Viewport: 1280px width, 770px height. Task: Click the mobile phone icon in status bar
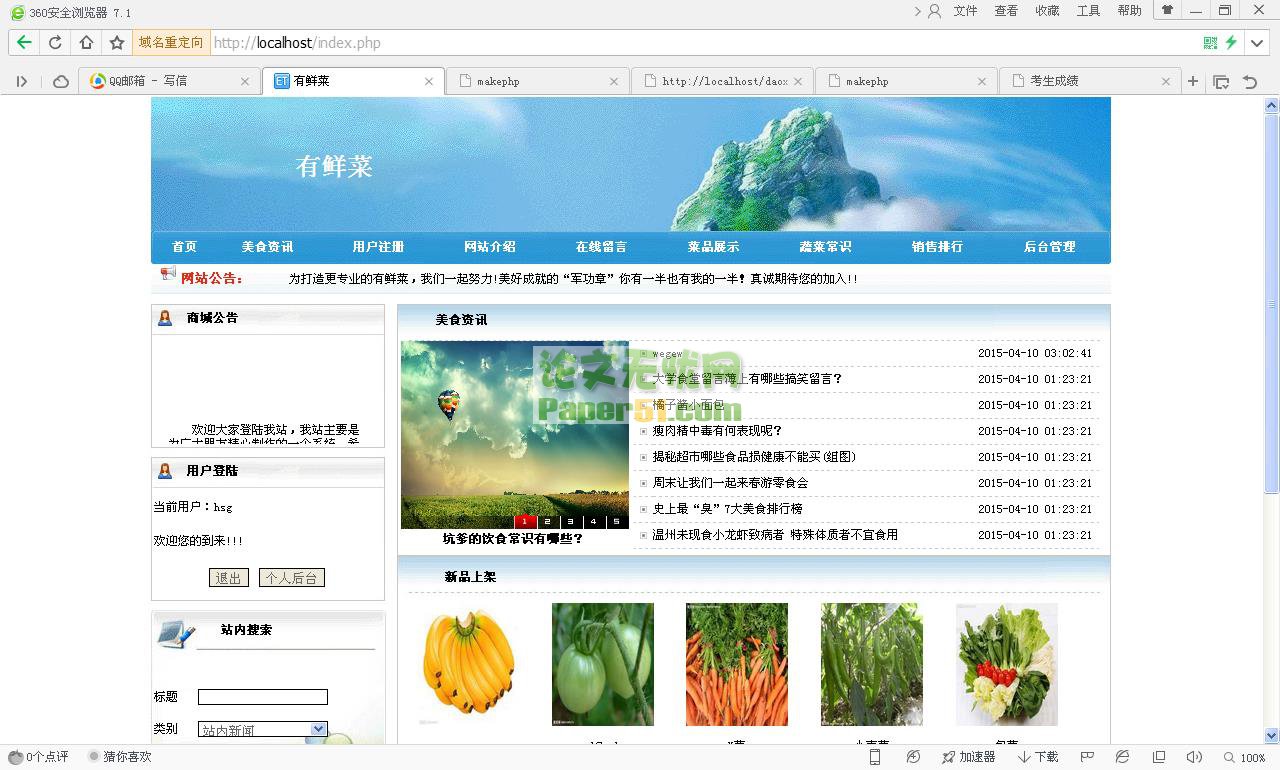875,757
